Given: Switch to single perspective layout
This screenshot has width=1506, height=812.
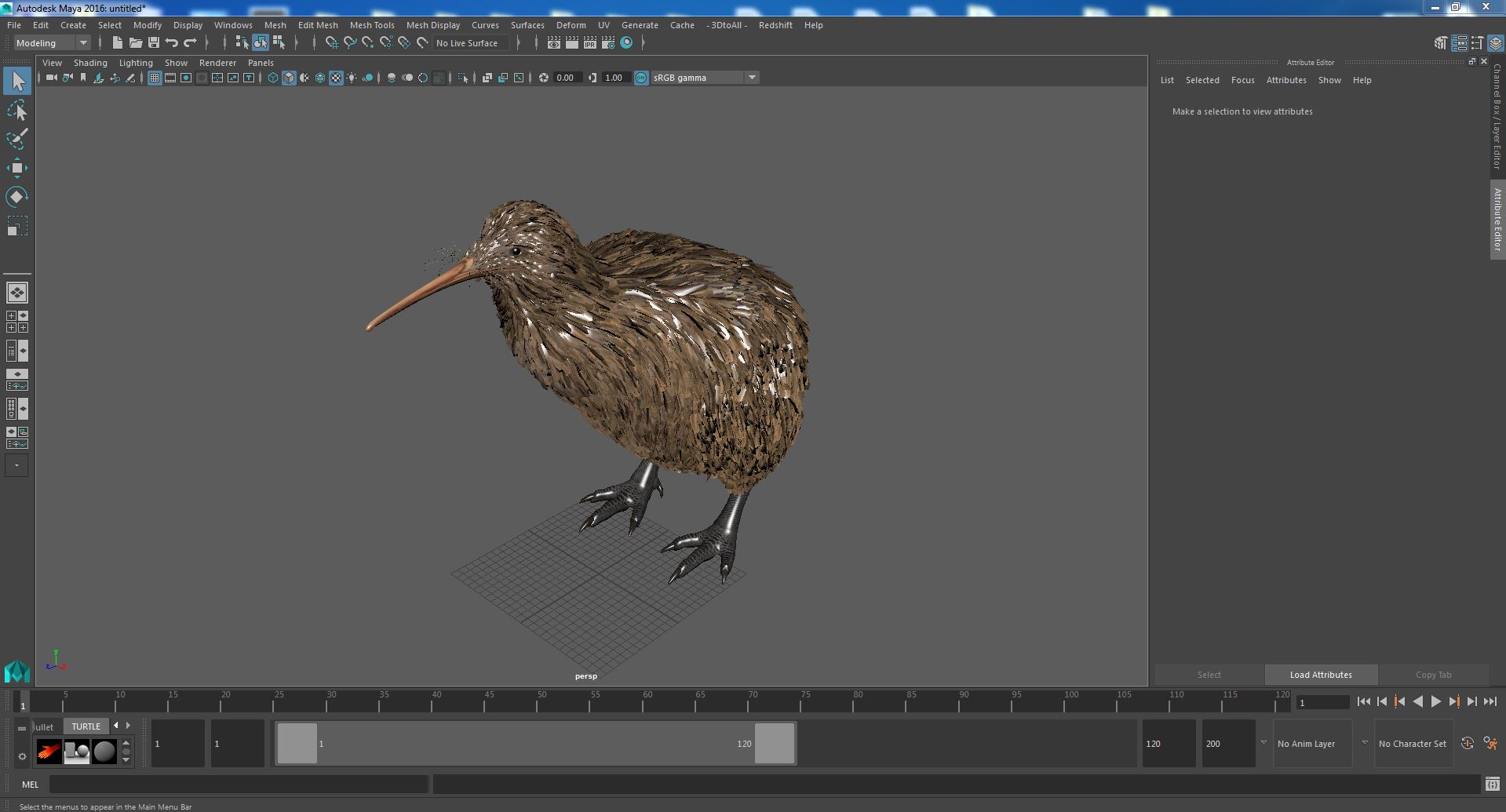Looking at the screenshot, I should point(17,293).
